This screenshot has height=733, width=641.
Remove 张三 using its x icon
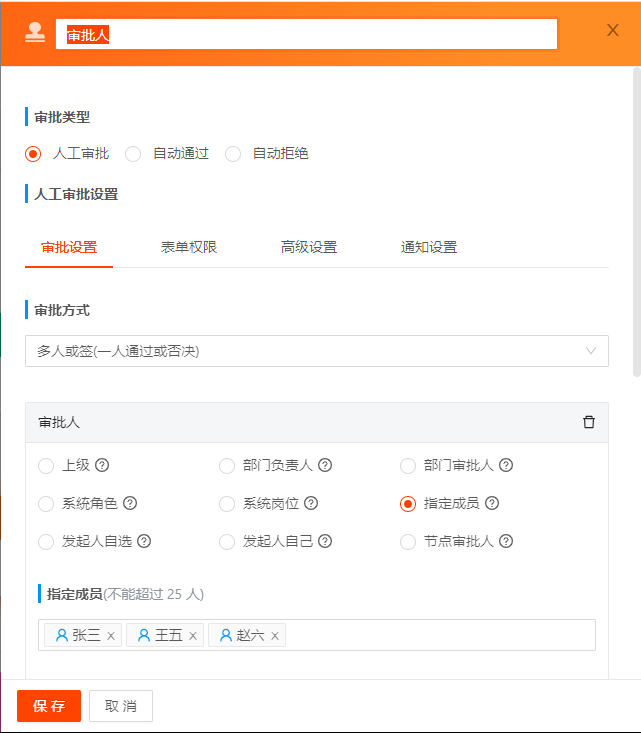(111, 636)
